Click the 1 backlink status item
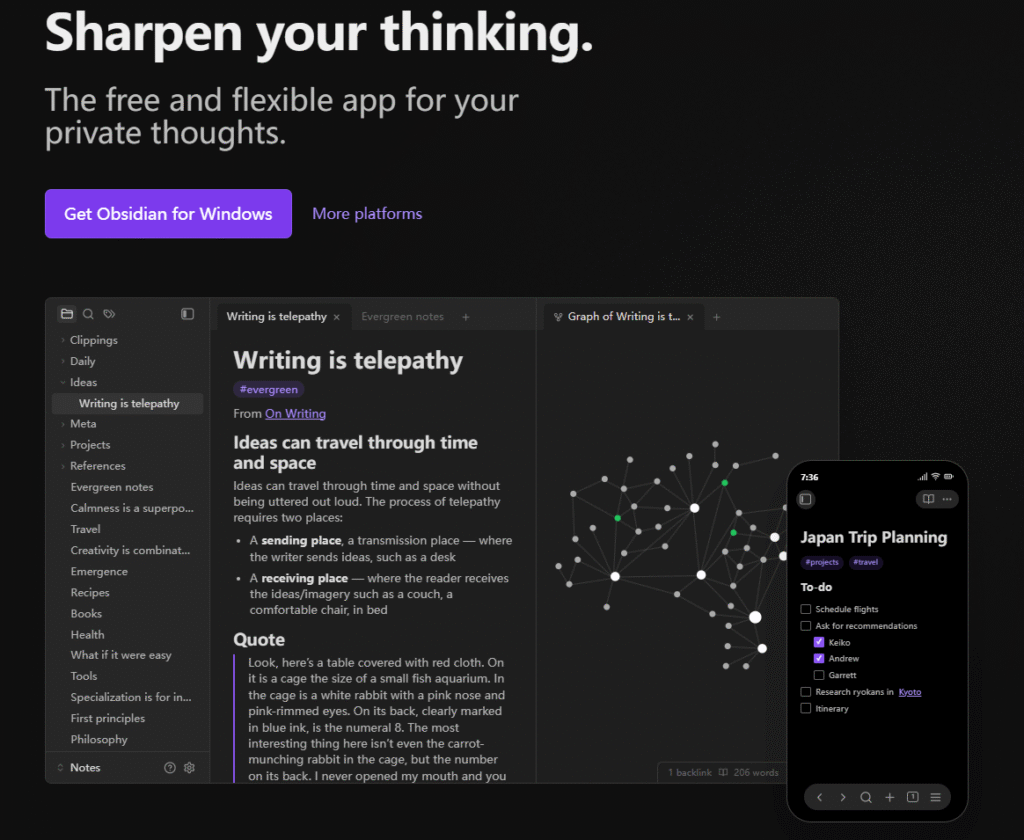 [x=690, y=772]
